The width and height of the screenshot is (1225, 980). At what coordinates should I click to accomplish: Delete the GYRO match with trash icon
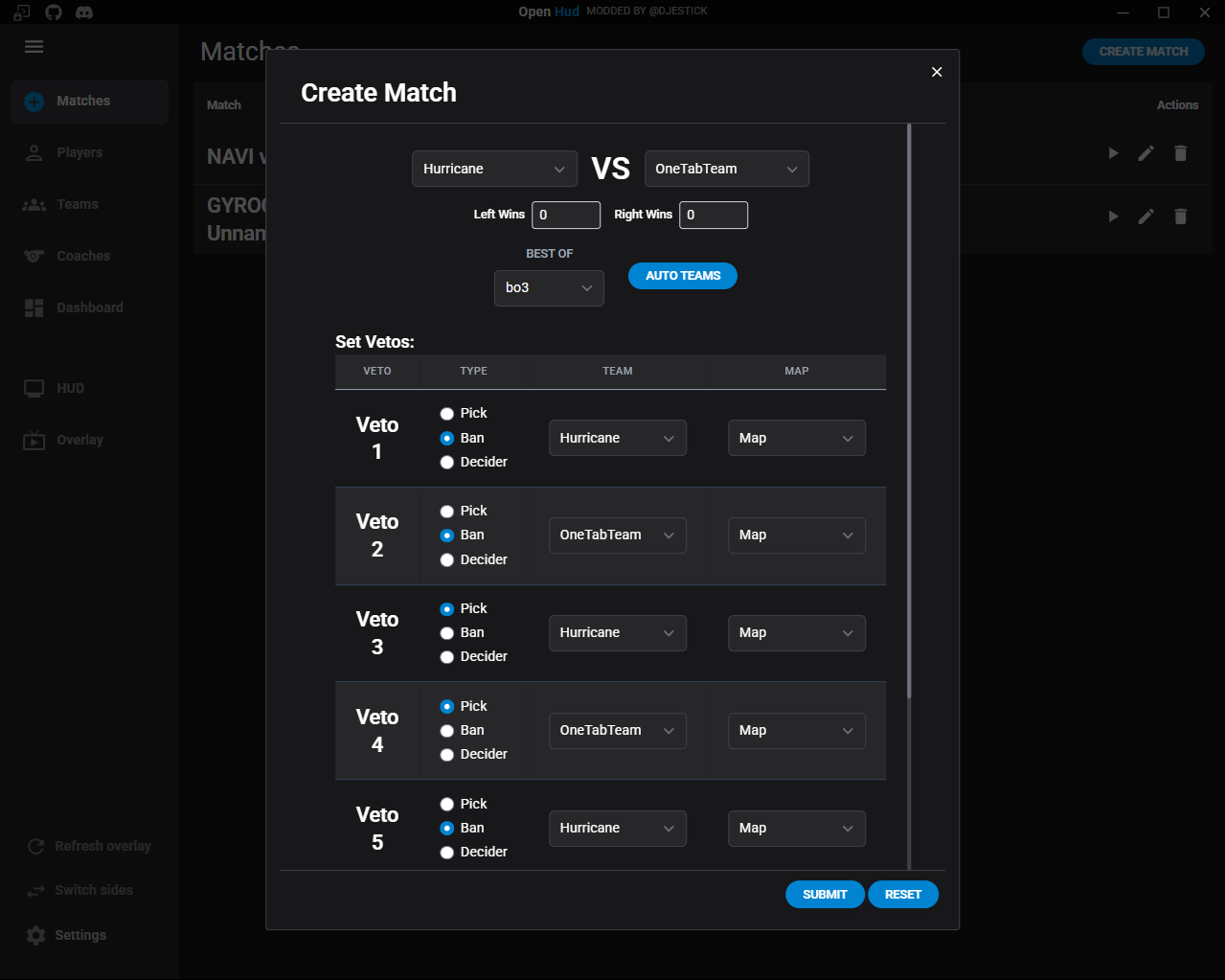pos(1181,217)
